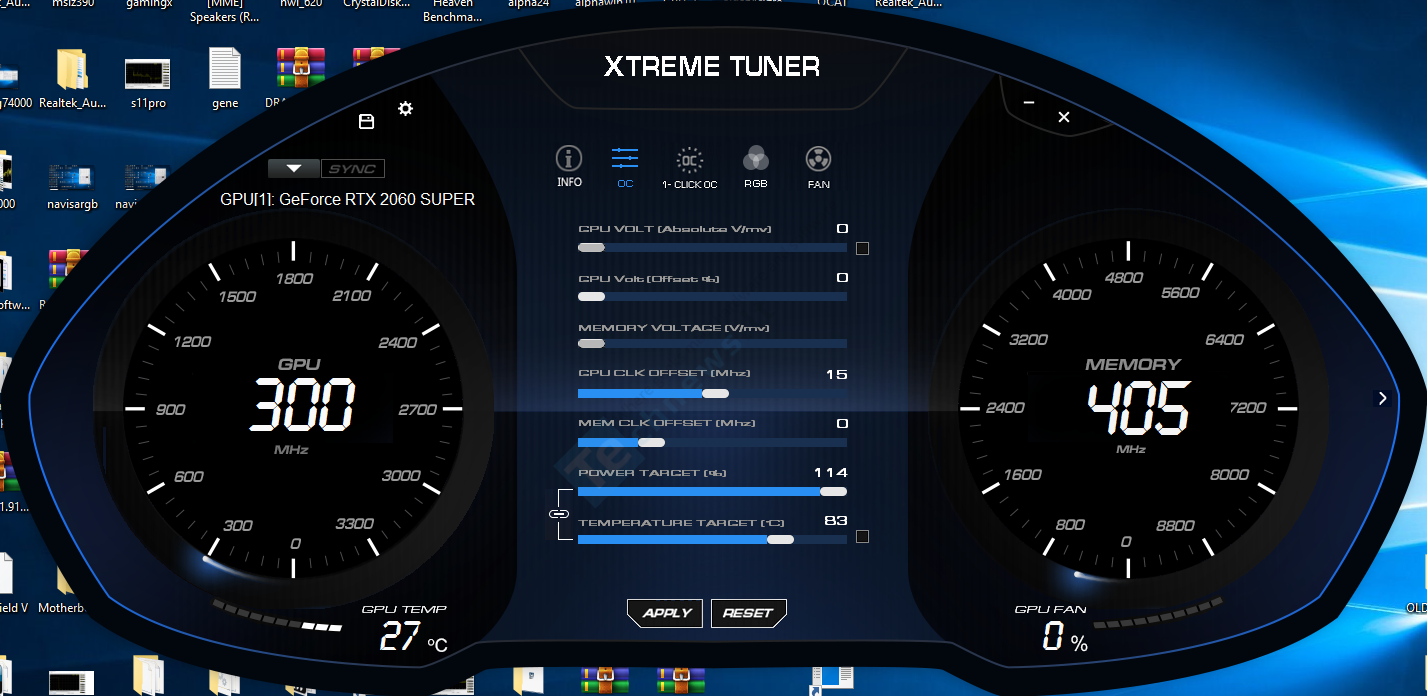This screenshot has width=1427, height=696.
Task: Toggle the SYNC button
Action: [353, 169]
